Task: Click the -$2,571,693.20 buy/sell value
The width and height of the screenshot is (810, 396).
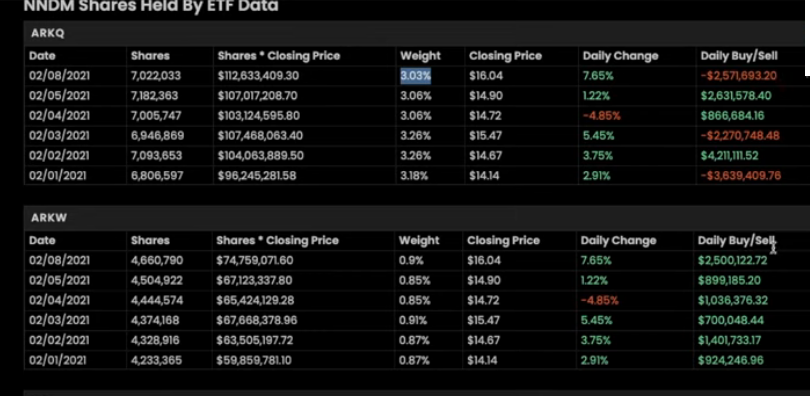Action: point(739,76)
